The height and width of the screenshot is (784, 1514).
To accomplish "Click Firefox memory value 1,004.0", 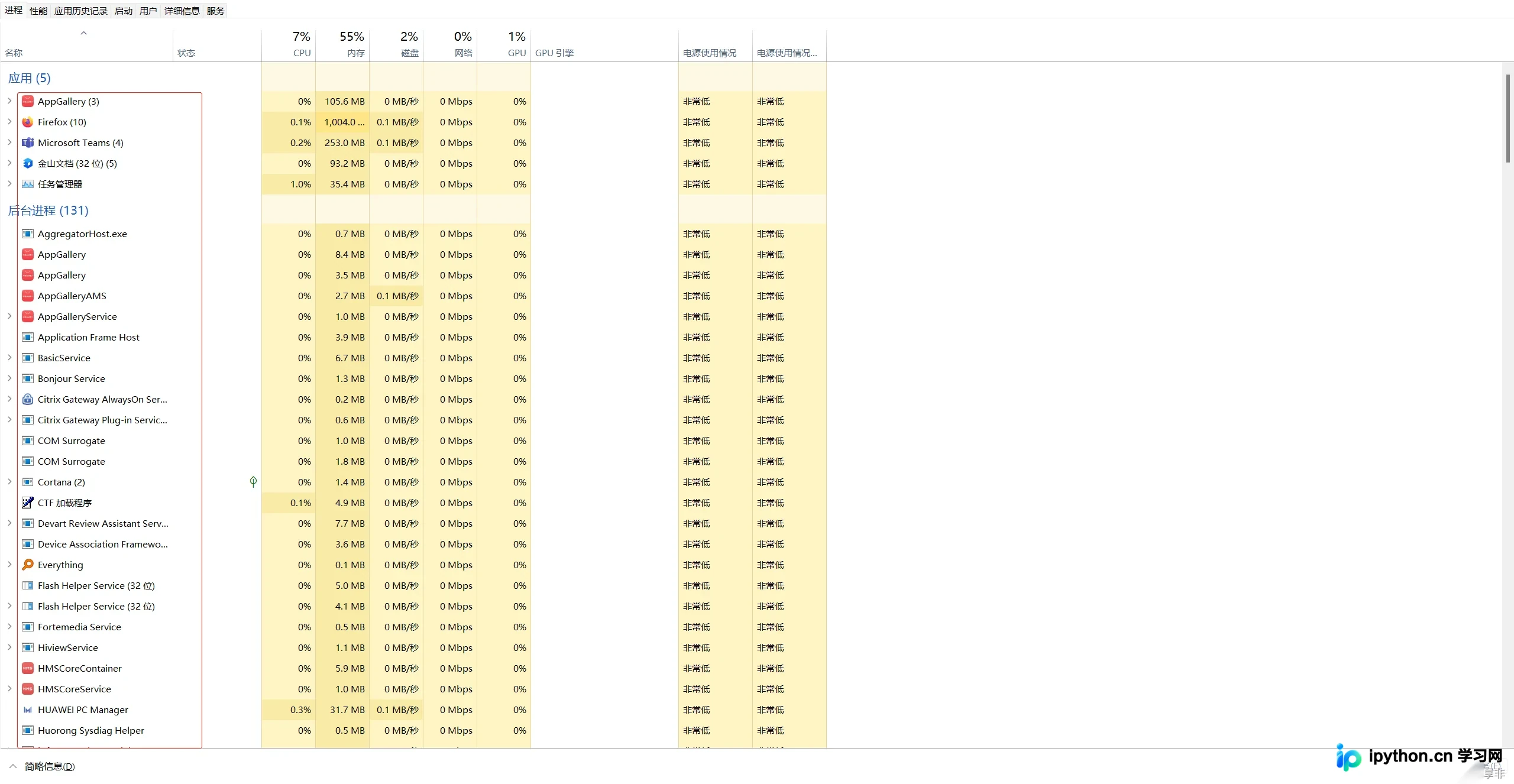I will coord(344,122).
